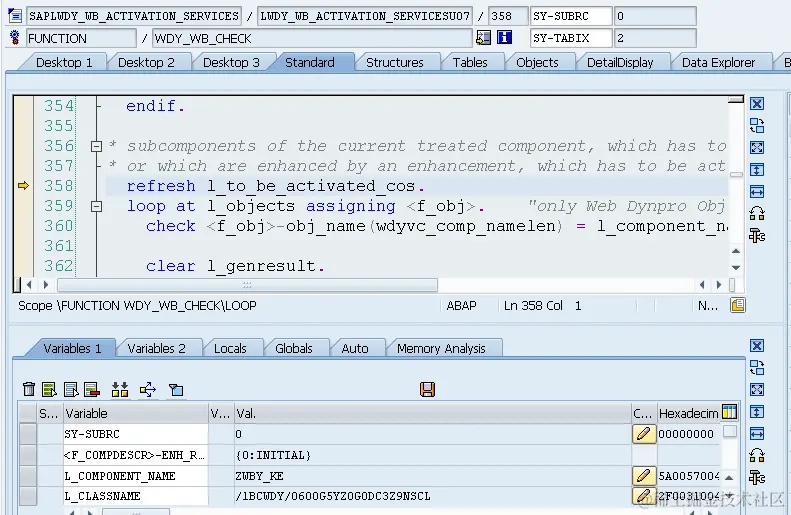Click the WDY_WB_CHECK function name field

click(x=312, y=38)
